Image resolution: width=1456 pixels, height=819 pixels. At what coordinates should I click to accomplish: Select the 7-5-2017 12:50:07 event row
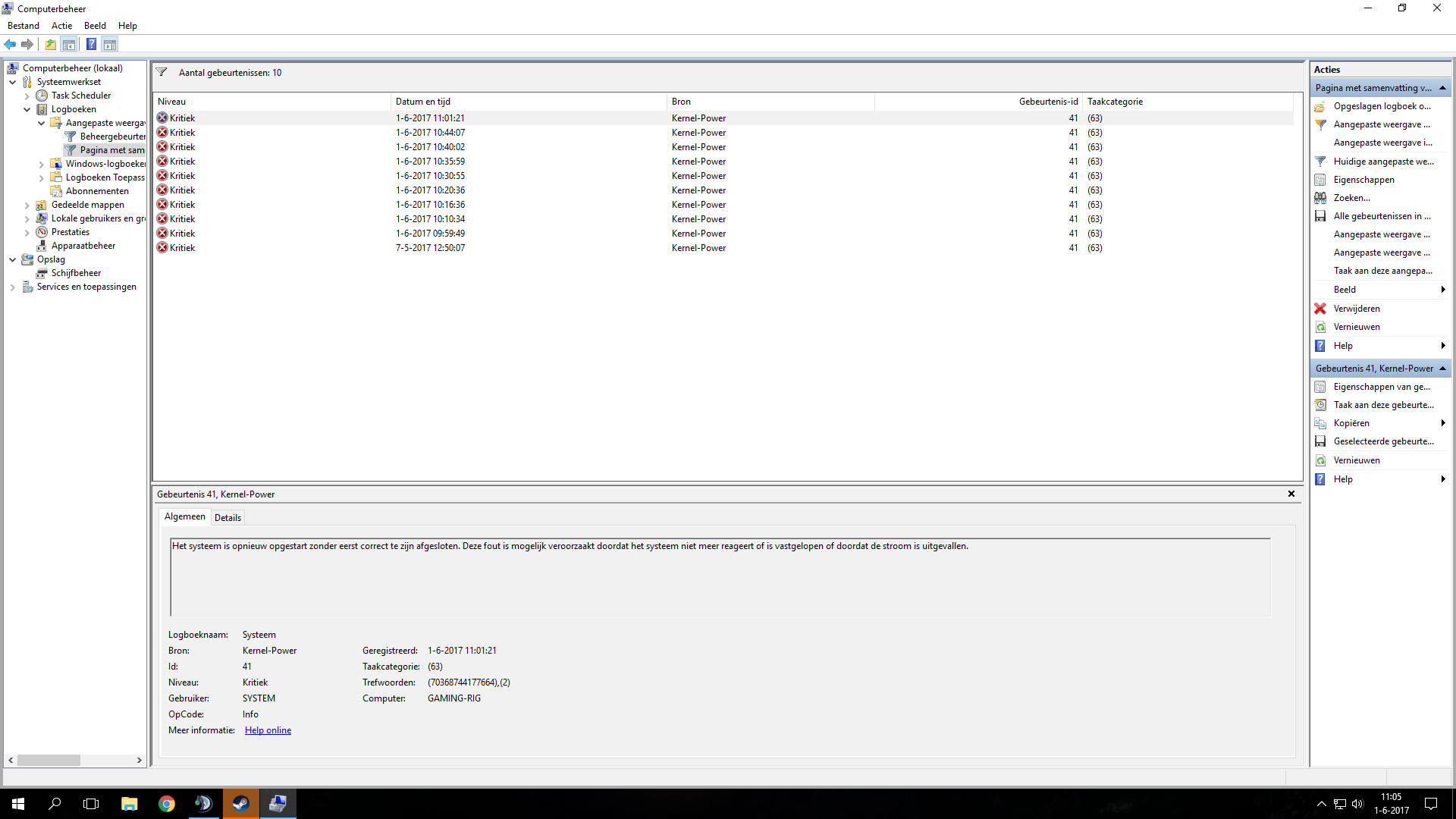(x=430, y=248)
